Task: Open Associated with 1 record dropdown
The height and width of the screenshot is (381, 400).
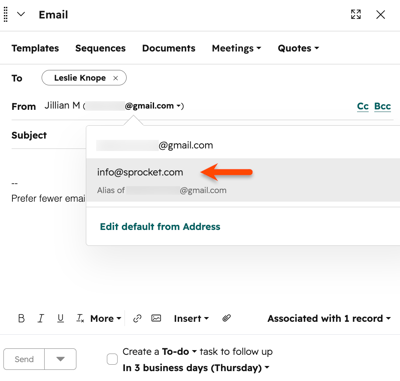Action: pyautogui.click(x=329, y=318)
